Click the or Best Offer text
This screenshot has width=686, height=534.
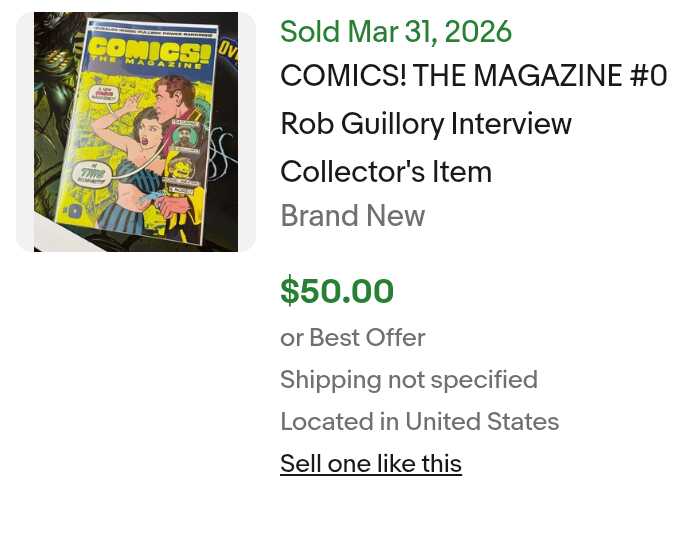pyautogui.click(x=353, y=338)
